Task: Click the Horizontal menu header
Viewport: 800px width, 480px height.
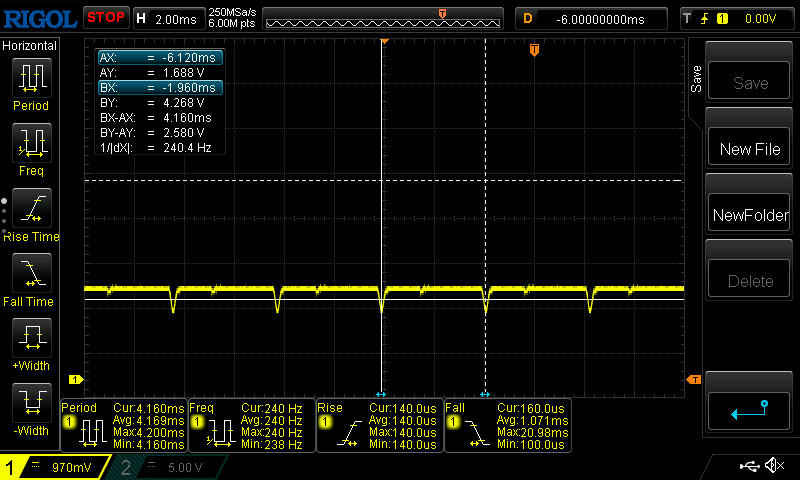Action: 31,45
